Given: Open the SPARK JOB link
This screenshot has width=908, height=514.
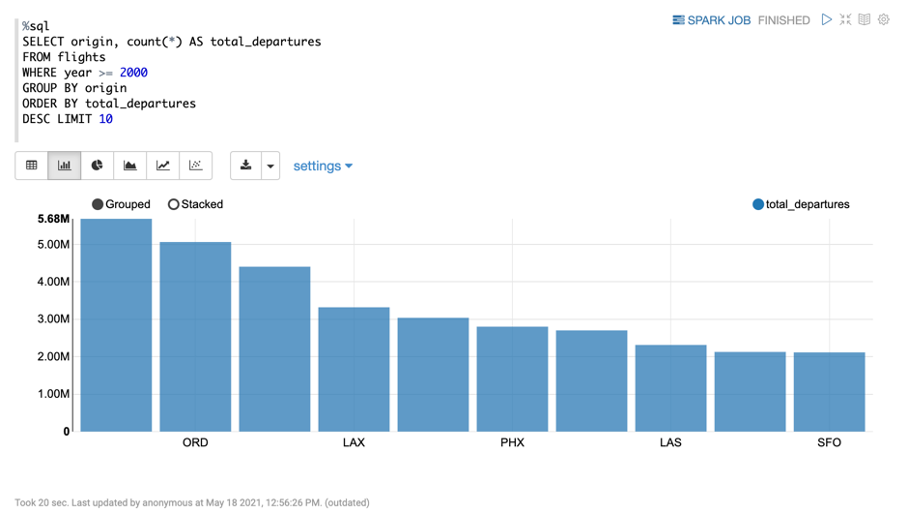Looking at the screenshot, I should click(x=711, y=20).
